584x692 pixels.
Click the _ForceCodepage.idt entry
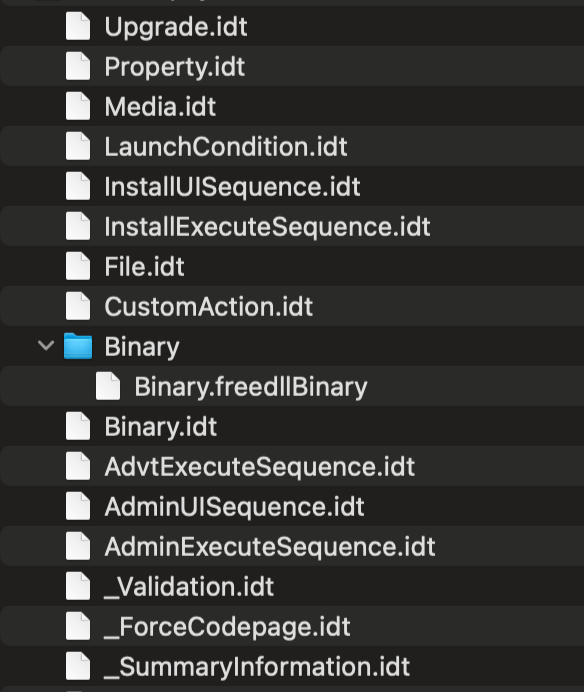pyautogui.click(x=227, y=628)
